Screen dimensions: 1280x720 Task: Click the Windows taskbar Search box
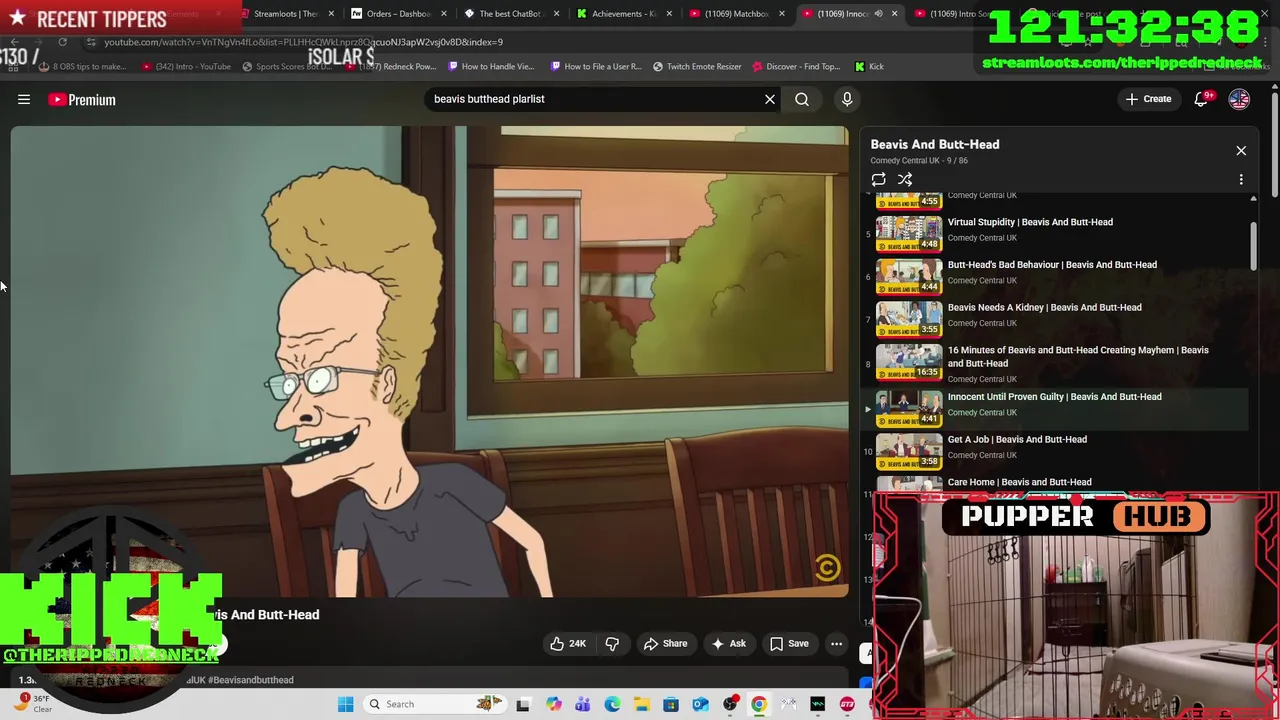(436, 704)
